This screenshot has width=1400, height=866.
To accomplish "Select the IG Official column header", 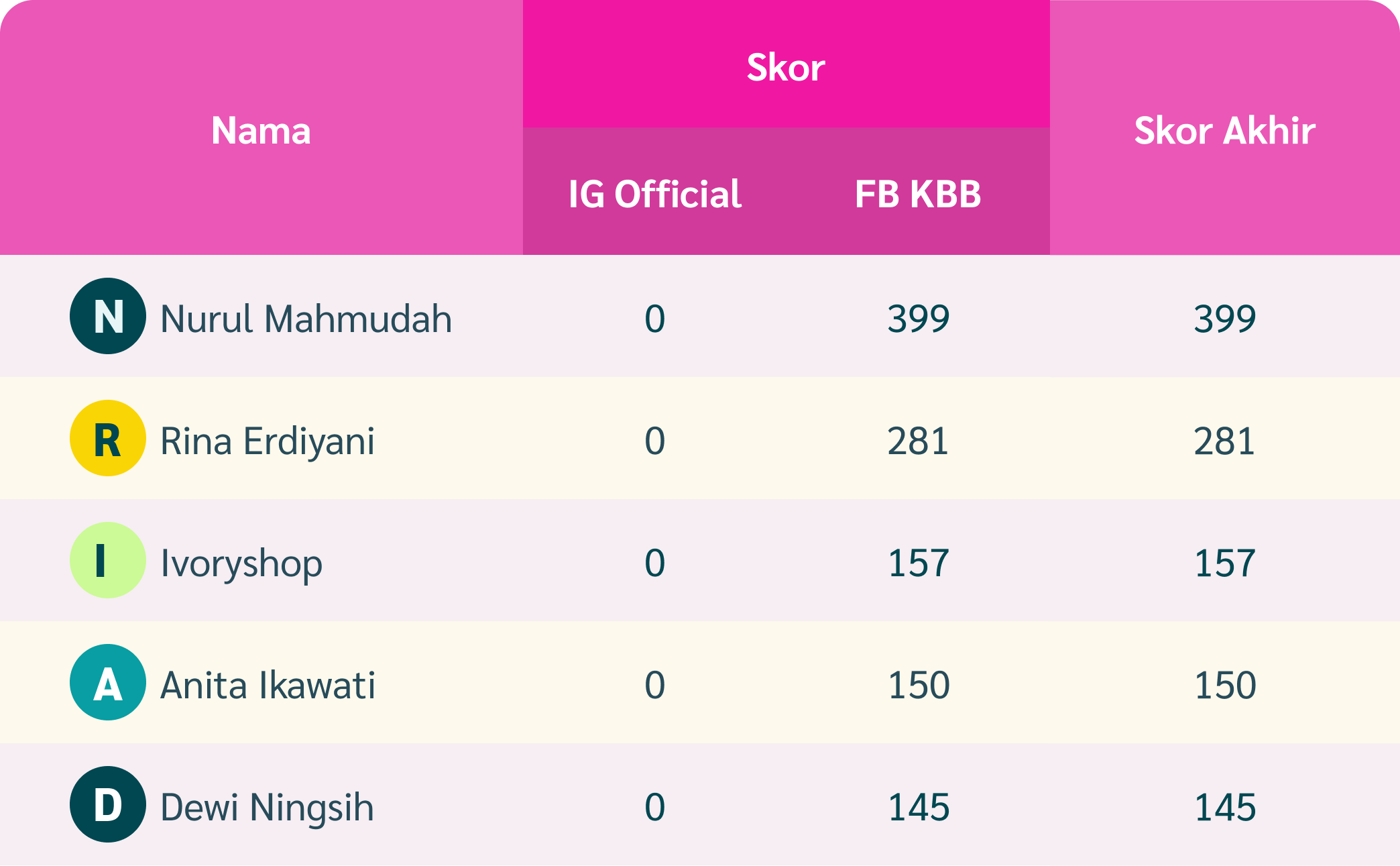I will pos(654,195).
